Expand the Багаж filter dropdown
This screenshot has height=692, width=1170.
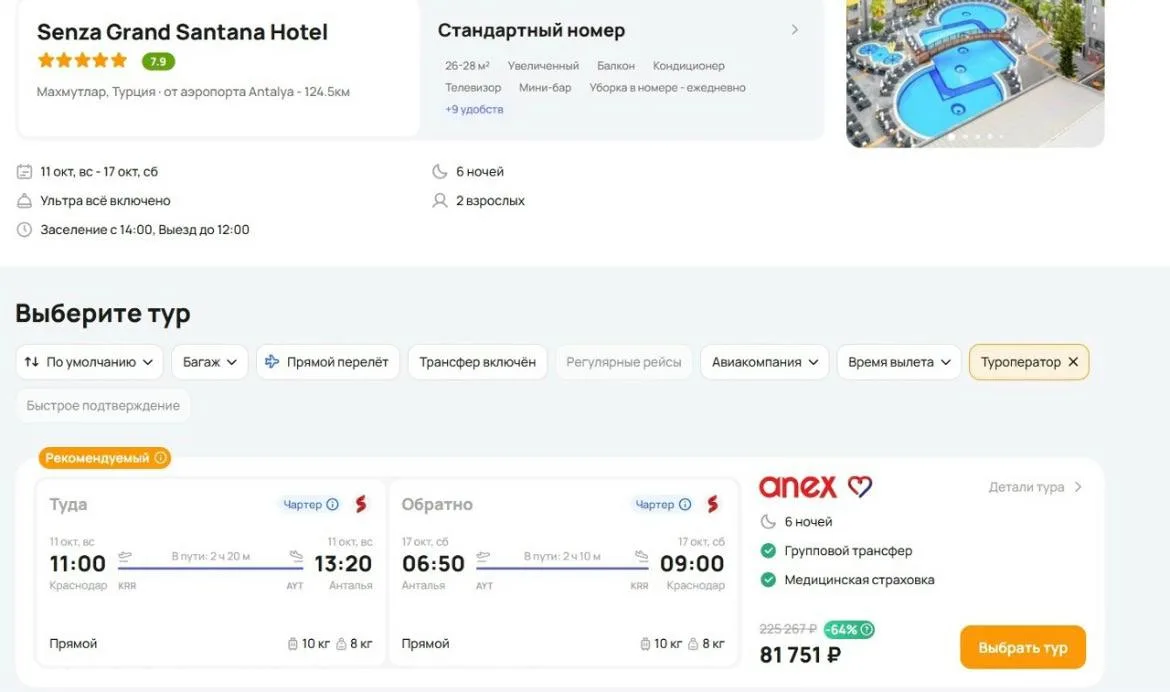point(210,362)
